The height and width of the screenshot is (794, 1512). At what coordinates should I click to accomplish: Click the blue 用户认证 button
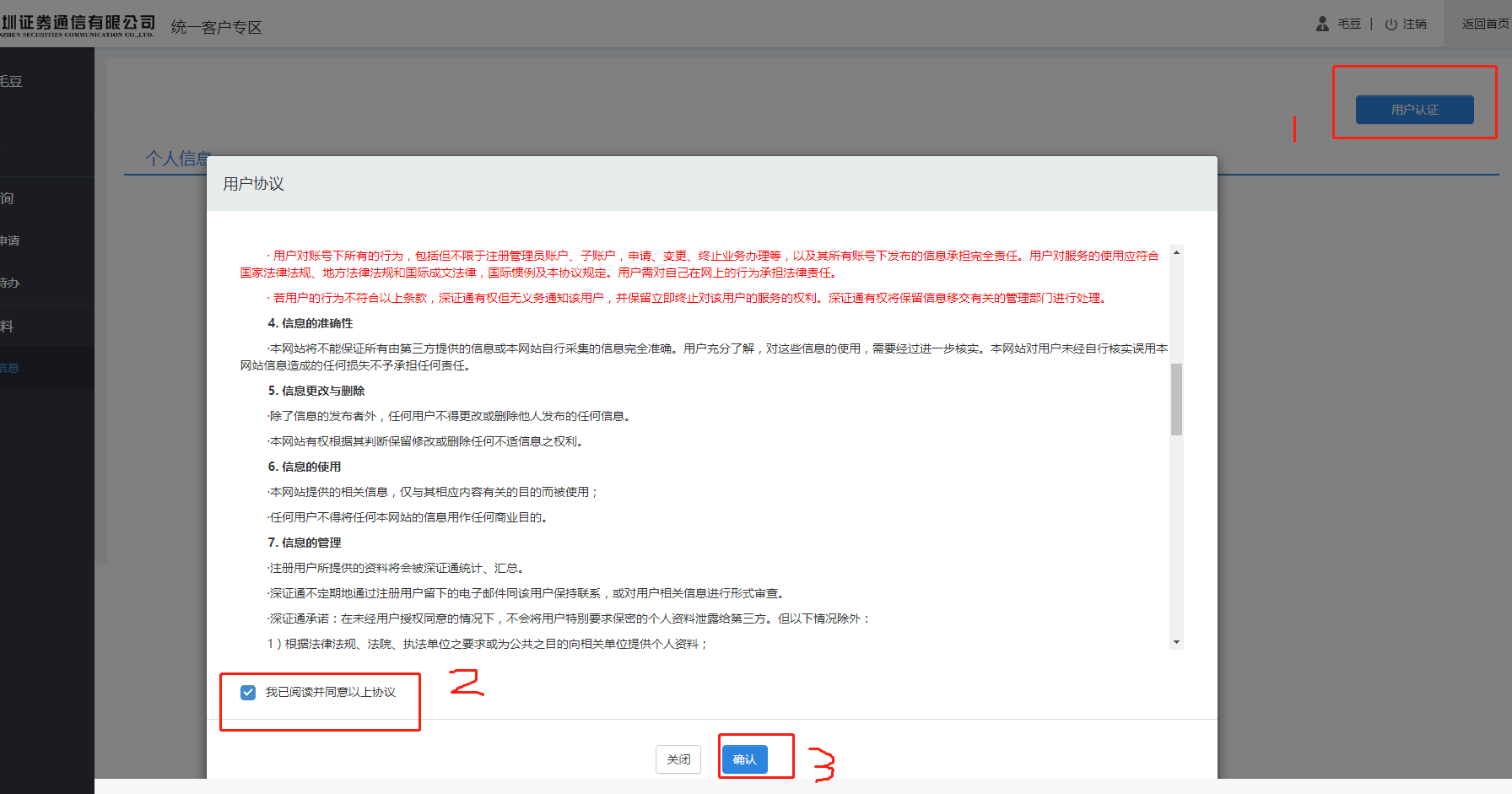pyautogui.click(x=1414, y=110)
